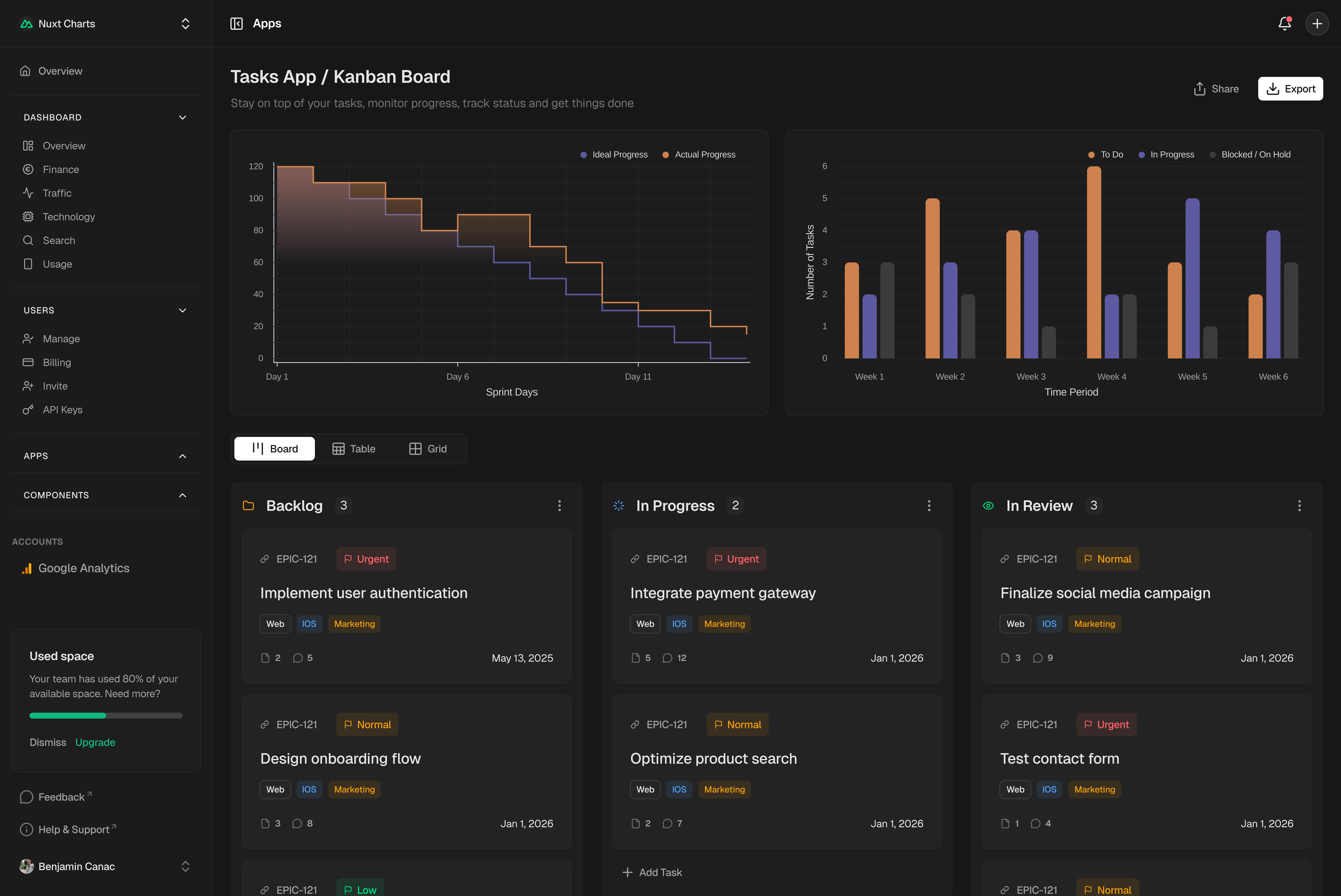Click the Upgrade link
Image resolution: width=1341 pixels, height=896 pixels.
pos(95,742)
